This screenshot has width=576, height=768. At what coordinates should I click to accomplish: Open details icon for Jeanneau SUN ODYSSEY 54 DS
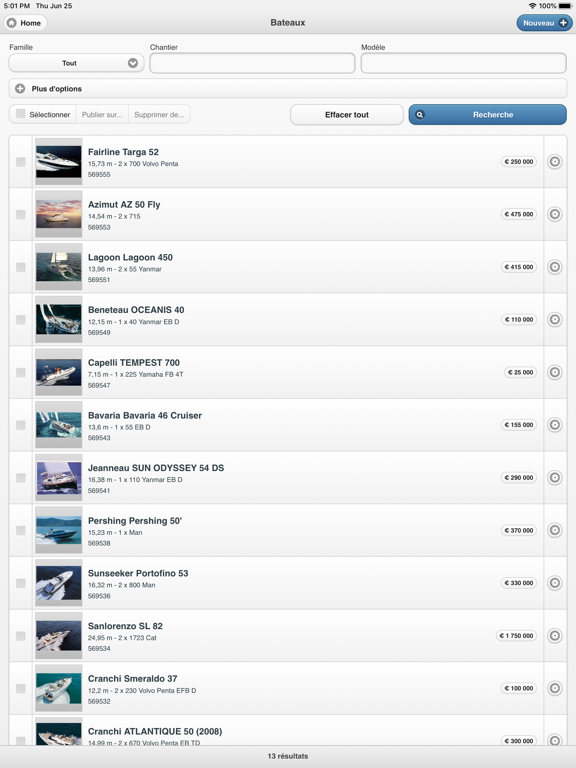[x=554, y=478]
